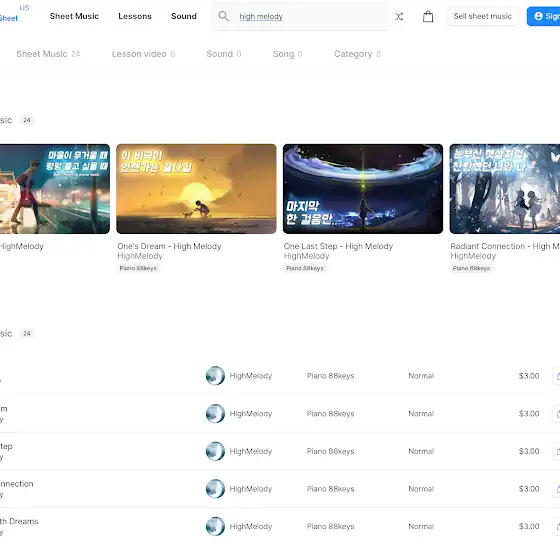Click the shuffle random icon
The width and height of the screenshot is (560, 560).
pyautogui.click(x=399, y=16)
